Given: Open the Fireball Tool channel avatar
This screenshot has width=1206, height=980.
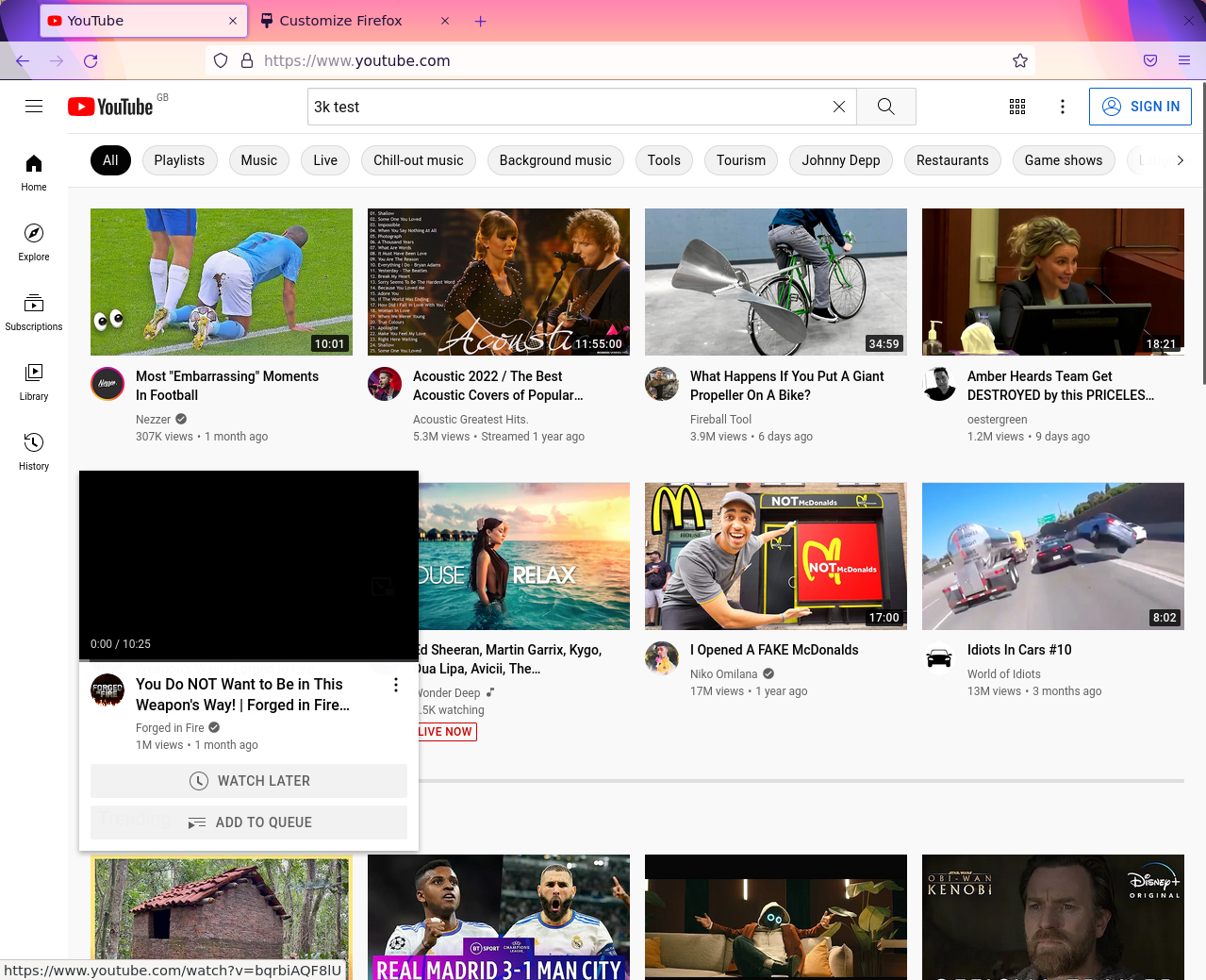Looking at the screenshot, I should tap(662, 384).
